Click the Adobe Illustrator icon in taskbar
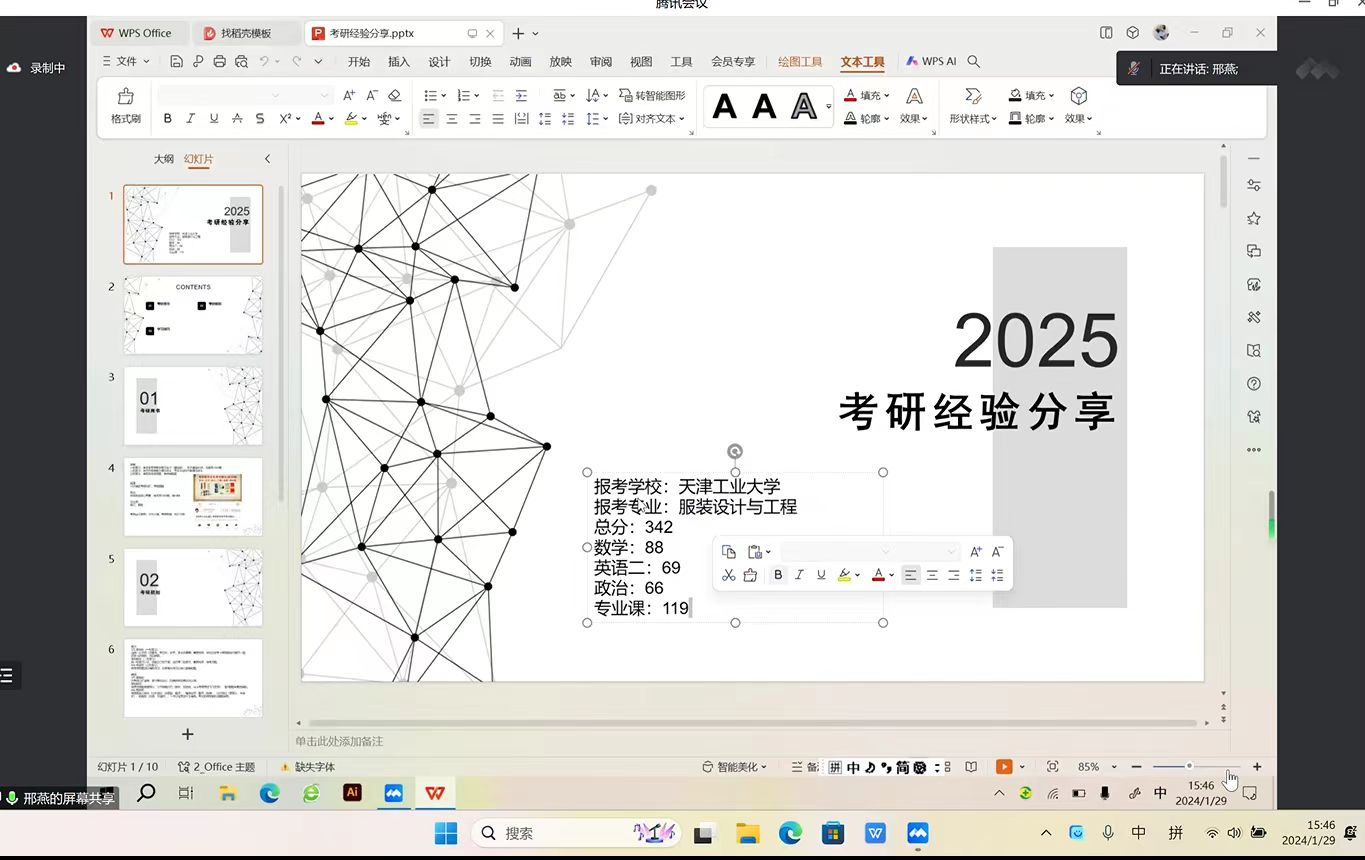Screen dimensions: 1365x860 click(352, 793)
